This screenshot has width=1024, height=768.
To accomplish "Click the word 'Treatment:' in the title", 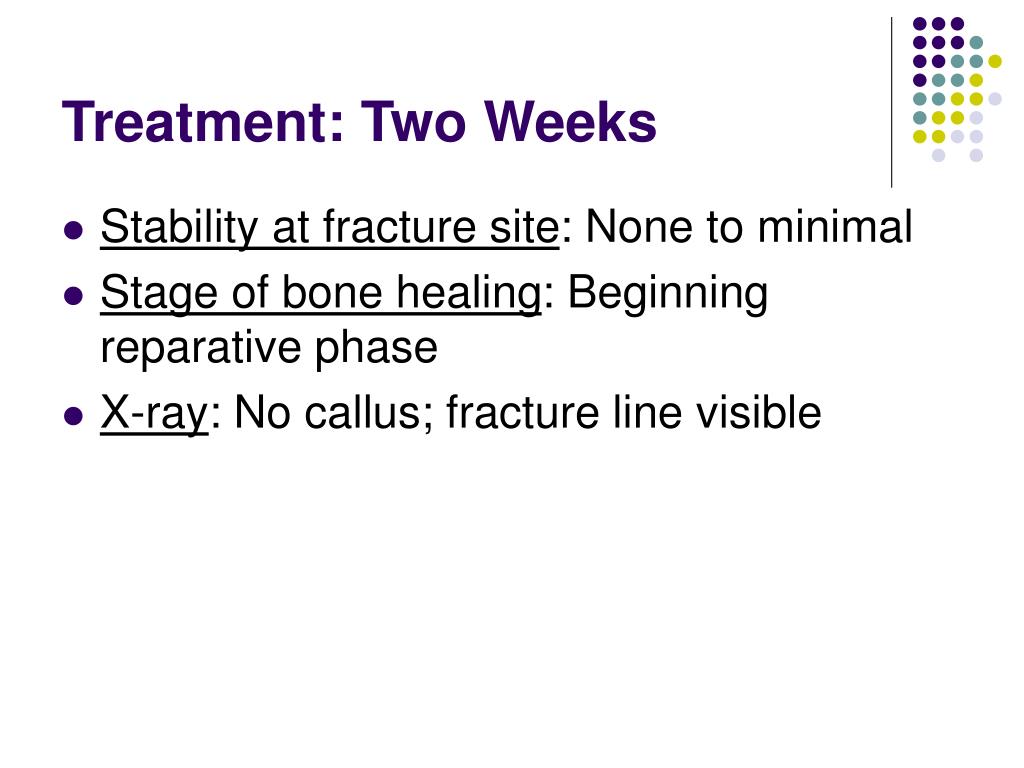I will 203,122.
